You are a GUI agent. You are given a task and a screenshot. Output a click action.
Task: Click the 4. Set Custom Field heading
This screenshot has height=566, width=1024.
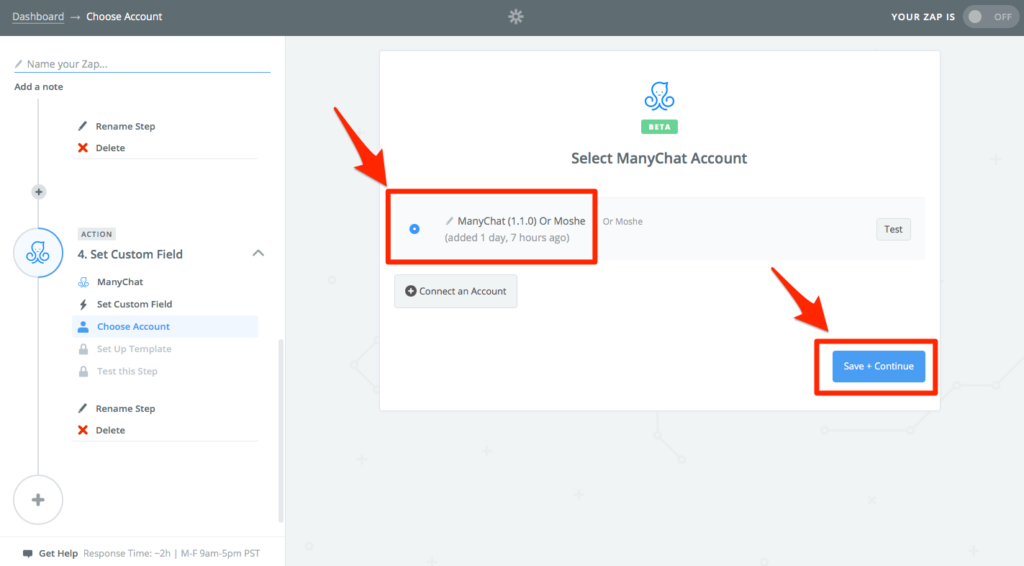[x=130, y=254]
